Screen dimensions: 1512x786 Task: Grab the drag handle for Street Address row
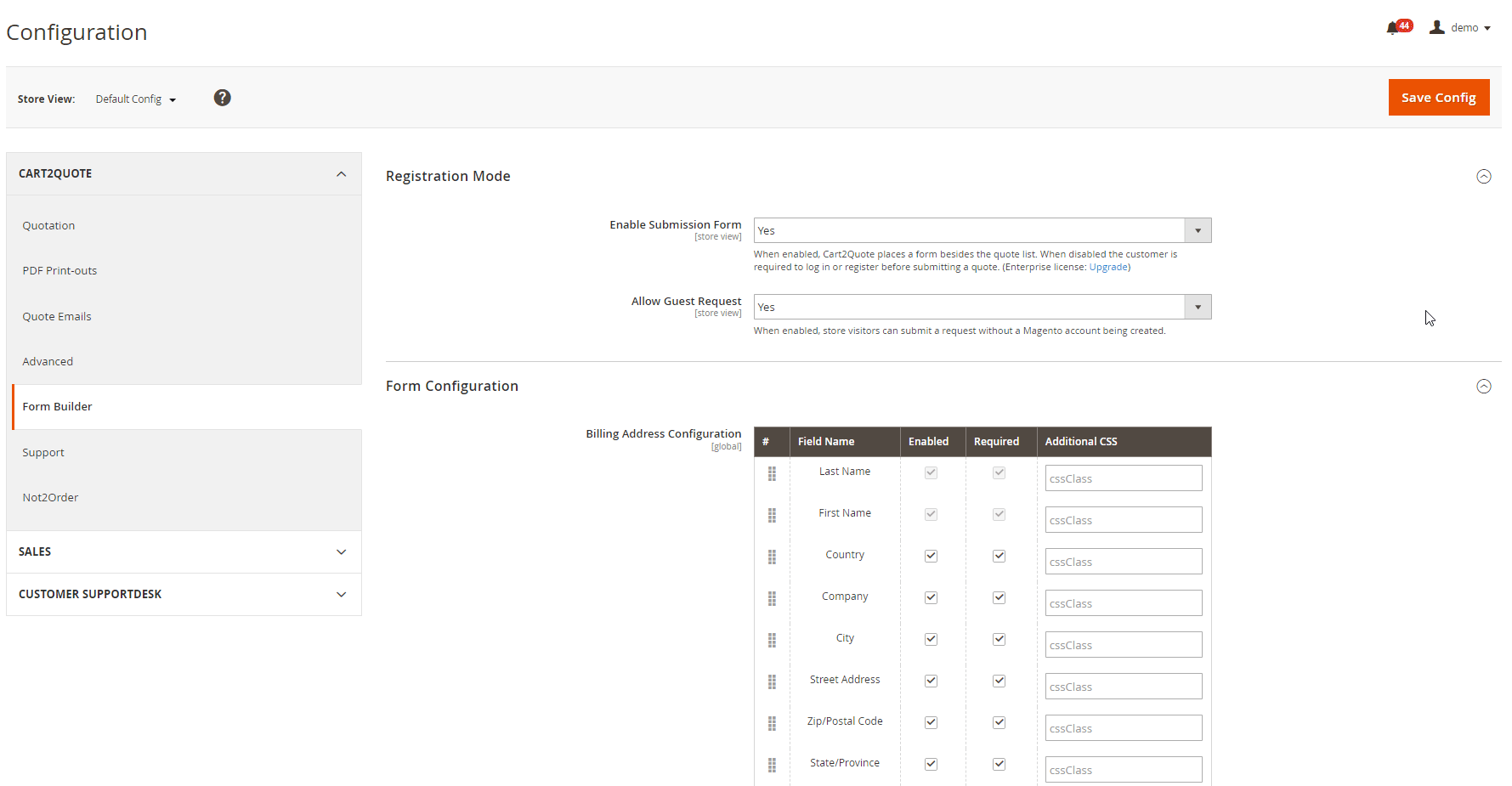[x=772, y=682]
